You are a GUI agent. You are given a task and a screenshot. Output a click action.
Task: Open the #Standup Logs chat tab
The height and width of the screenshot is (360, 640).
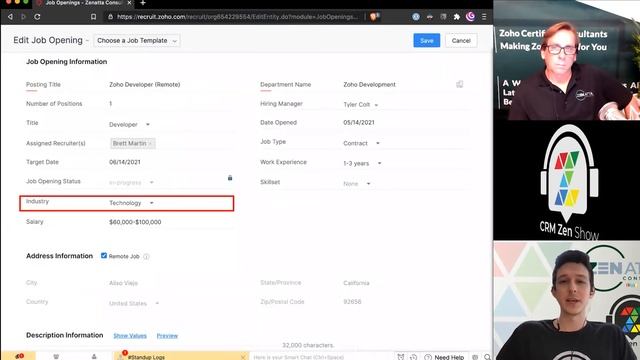(x=181, y=357)
